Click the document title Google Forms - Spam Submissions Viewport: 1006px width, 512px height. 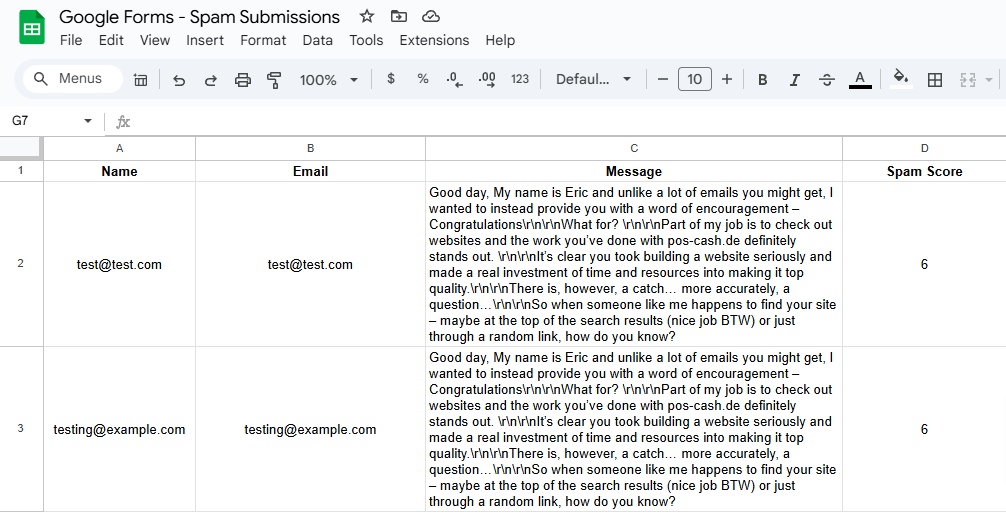tap(200, 17)
